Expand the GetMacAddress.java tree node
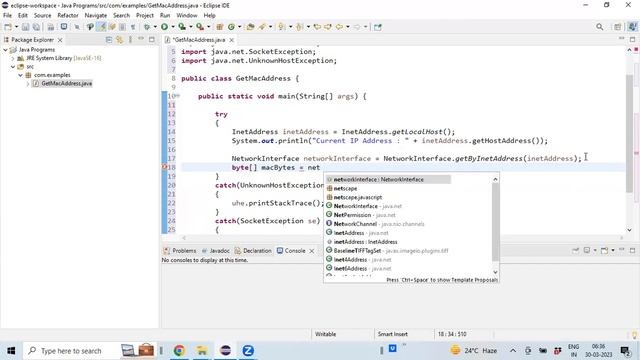This screenshot has width=640, height=360. pyautogui.click(x=28, y=84)
